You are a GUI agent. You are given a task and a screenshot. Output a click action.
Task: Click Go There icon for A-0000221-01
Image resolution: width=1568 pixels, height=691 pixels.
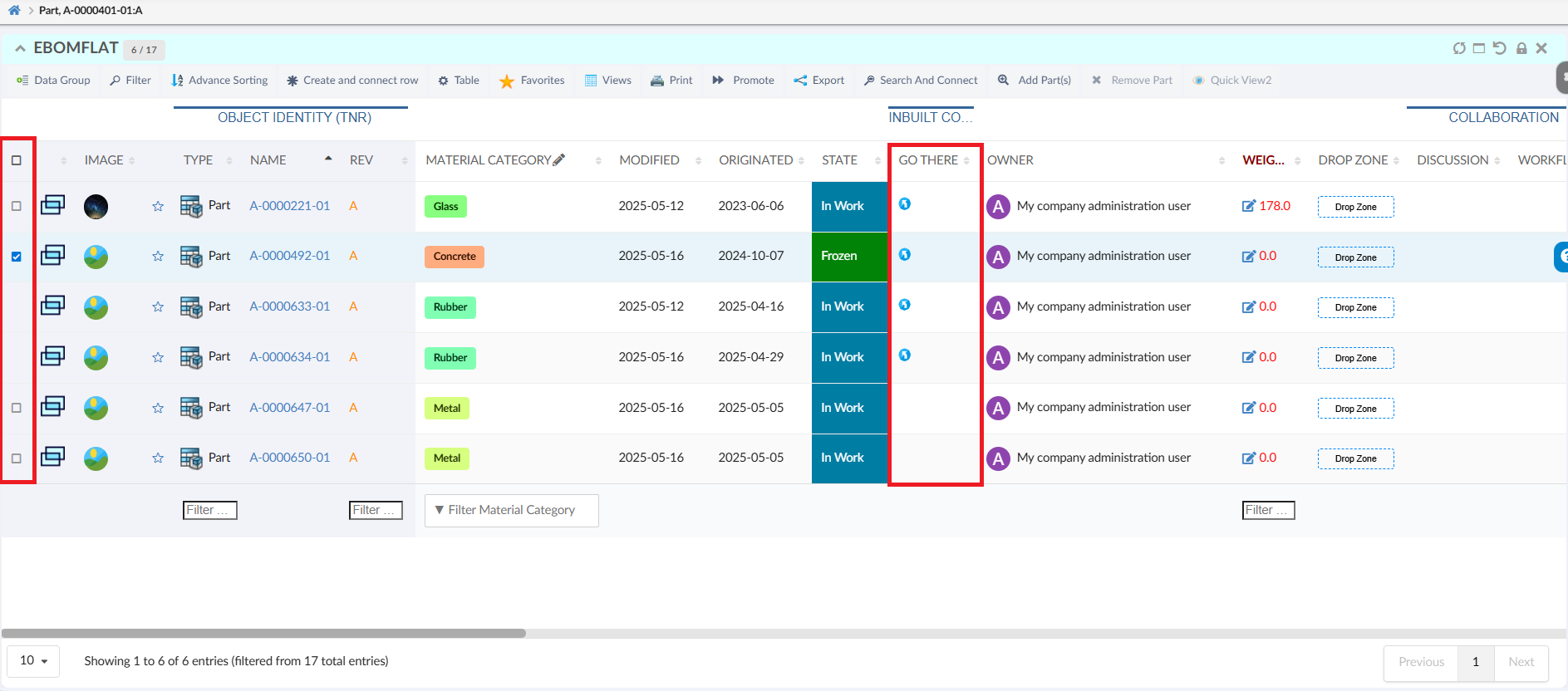pos(905,204)
